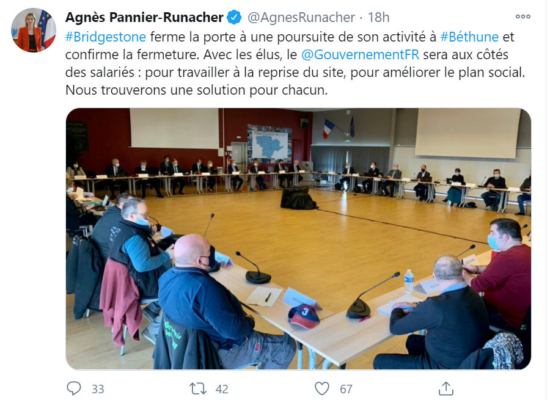Viewport: 550px width, 400px height.
Task: Enlarge the meeting room photo
Action: [x=298, y=239]
